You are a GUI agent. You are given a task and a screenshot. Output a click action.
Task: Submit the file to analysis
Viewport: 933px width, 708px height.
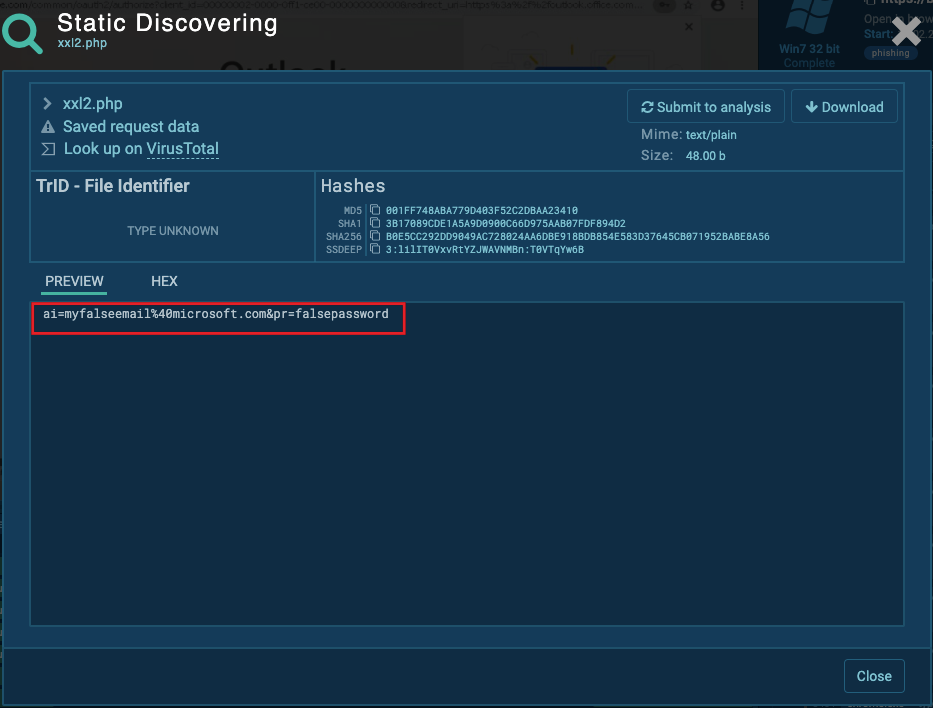click(x=706, y=106)
